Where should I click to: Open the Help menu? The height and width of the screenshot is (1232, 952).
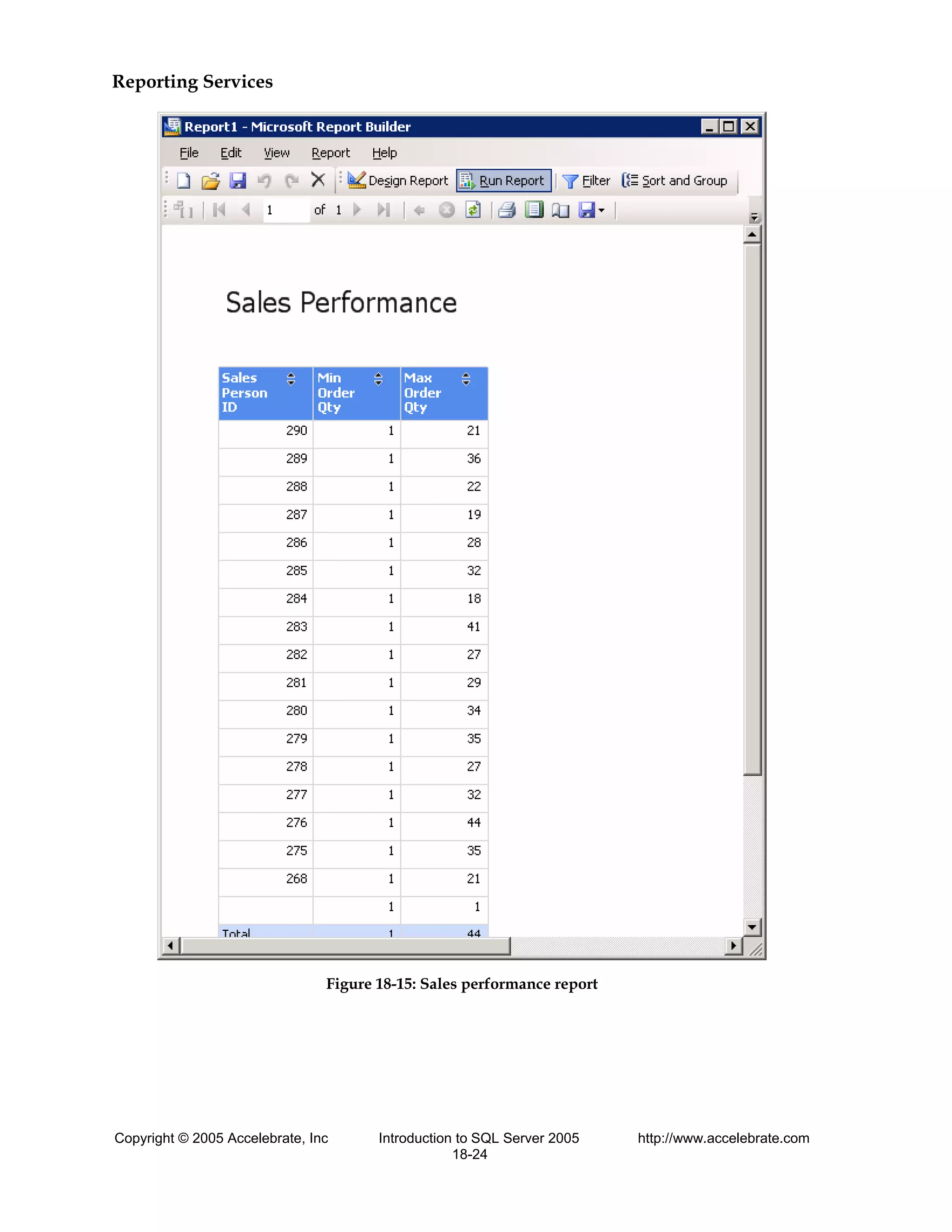click(384, 153)
